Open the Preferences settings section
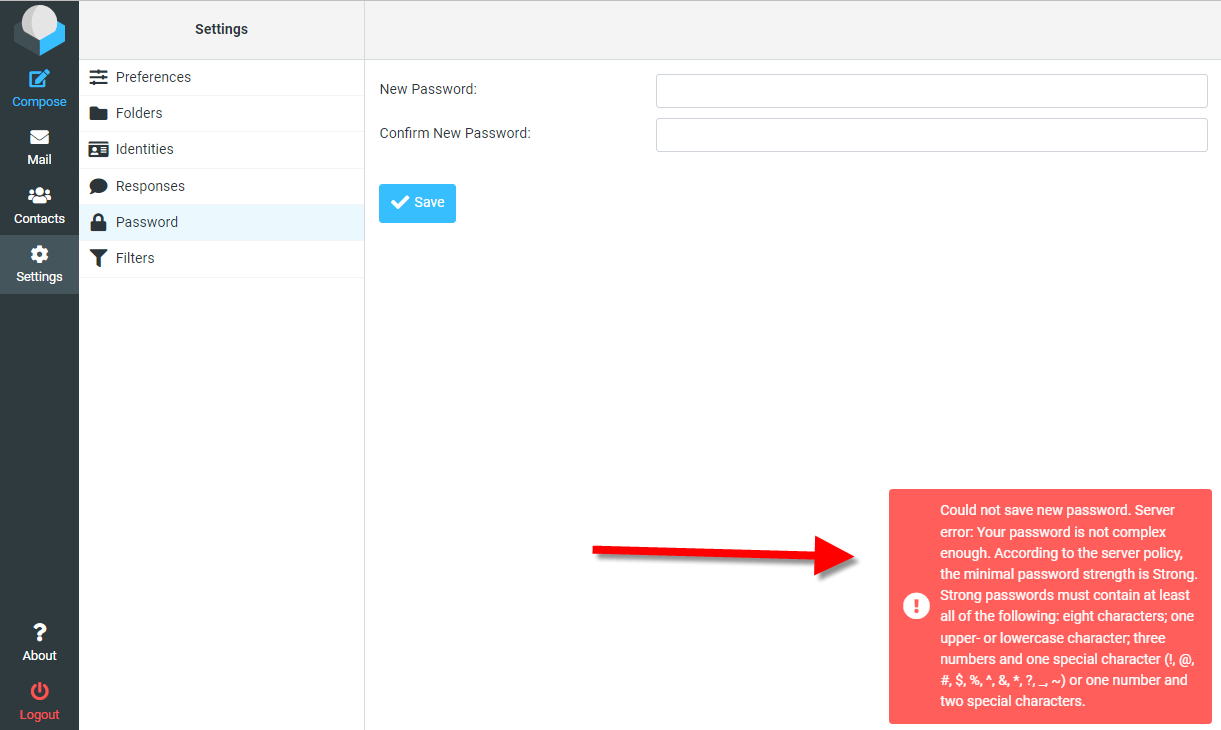Image resolution: width=1221 pixels, height=730 pixels. pos(221,77)
